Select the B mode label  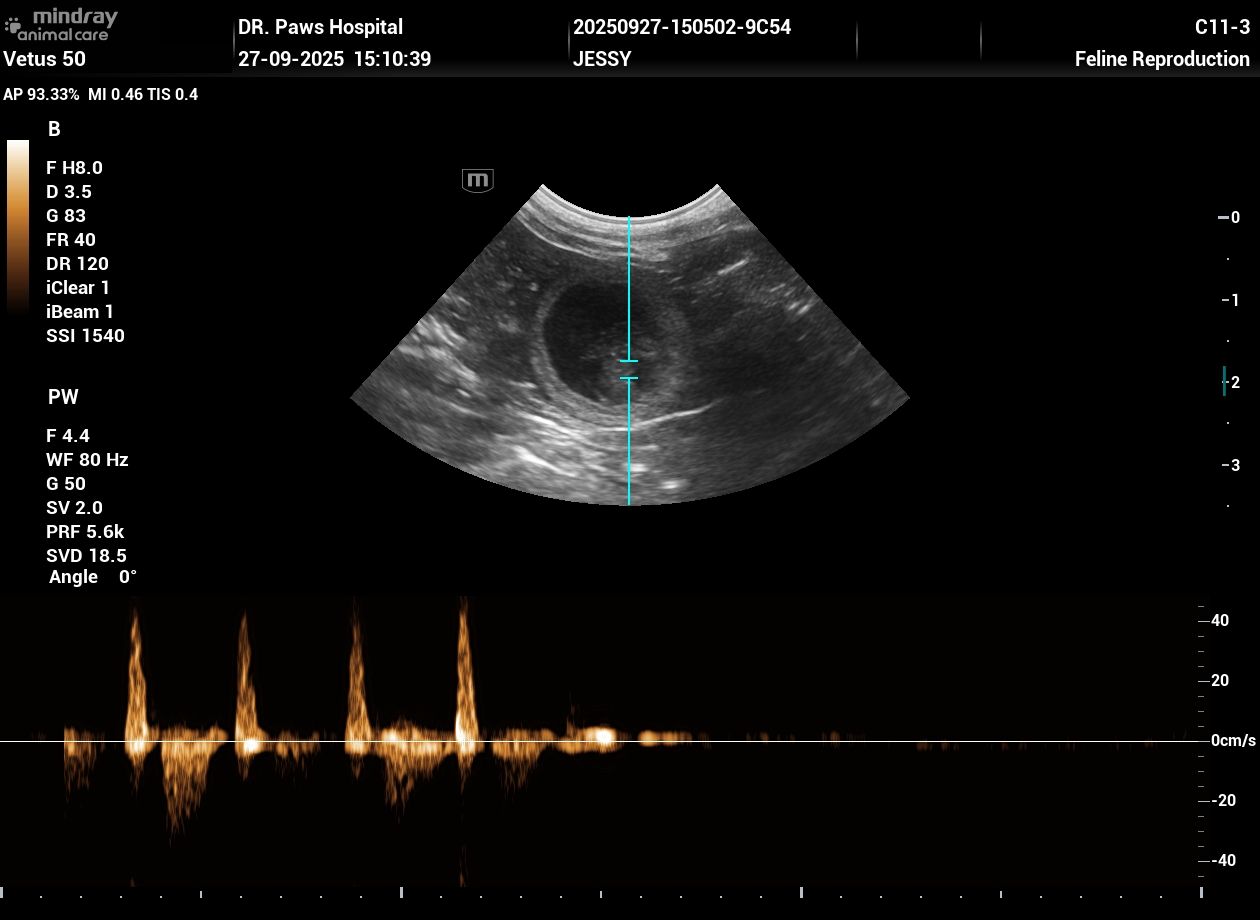pyautogui.click(x=54, y=129)
